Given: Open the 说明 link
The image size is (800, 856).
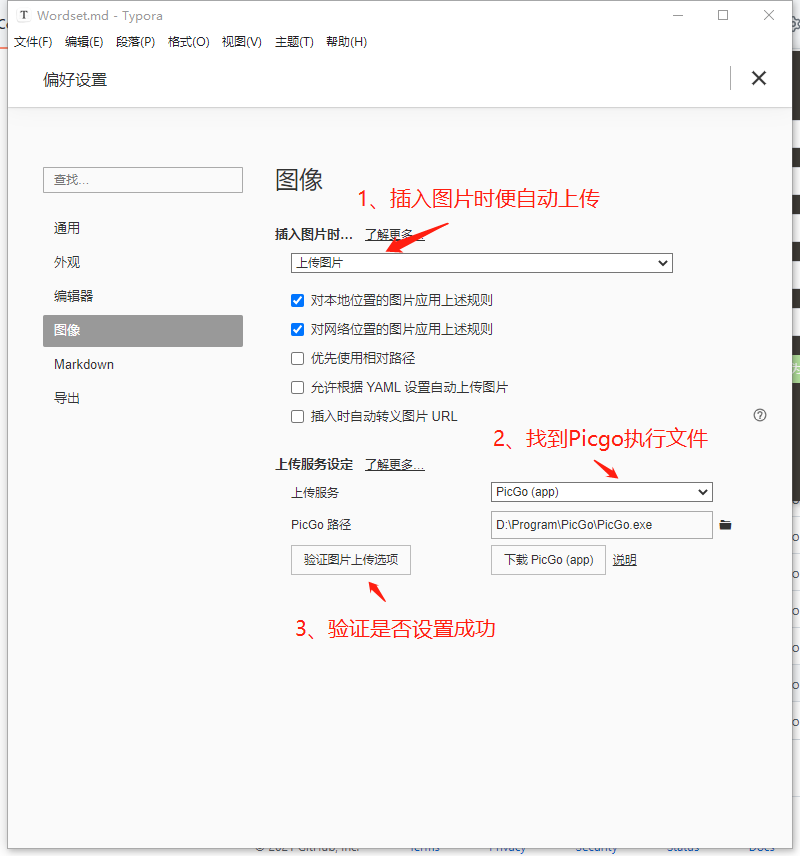Looking at the screenshot, I should point(624,560).
